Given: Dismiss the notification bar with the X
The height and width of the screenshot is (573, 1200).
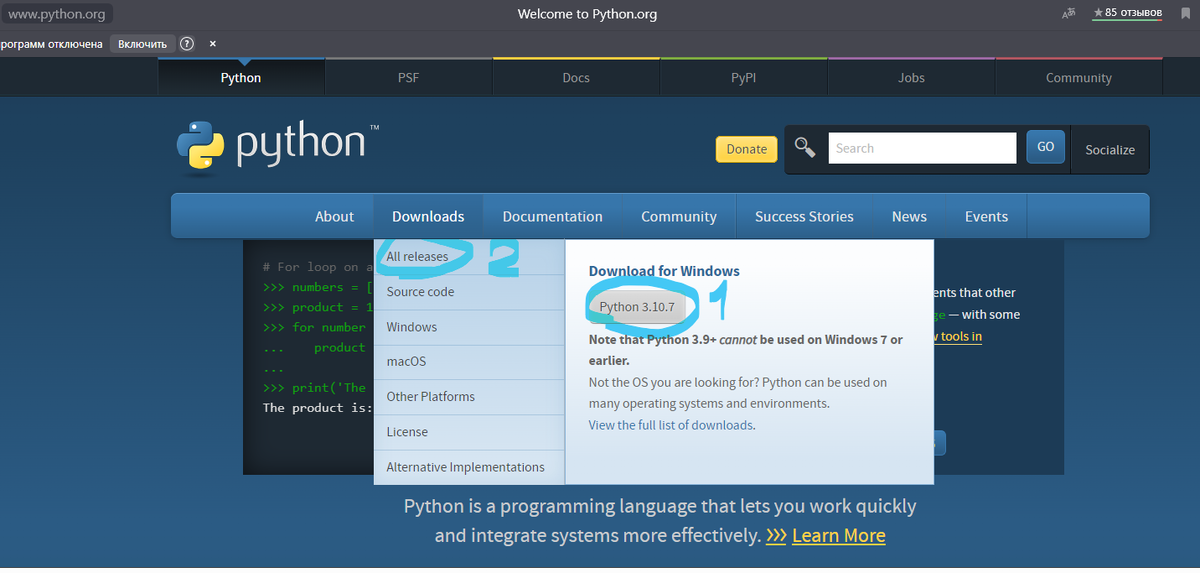Looking at the screenshot, I should tap(212, 44).
